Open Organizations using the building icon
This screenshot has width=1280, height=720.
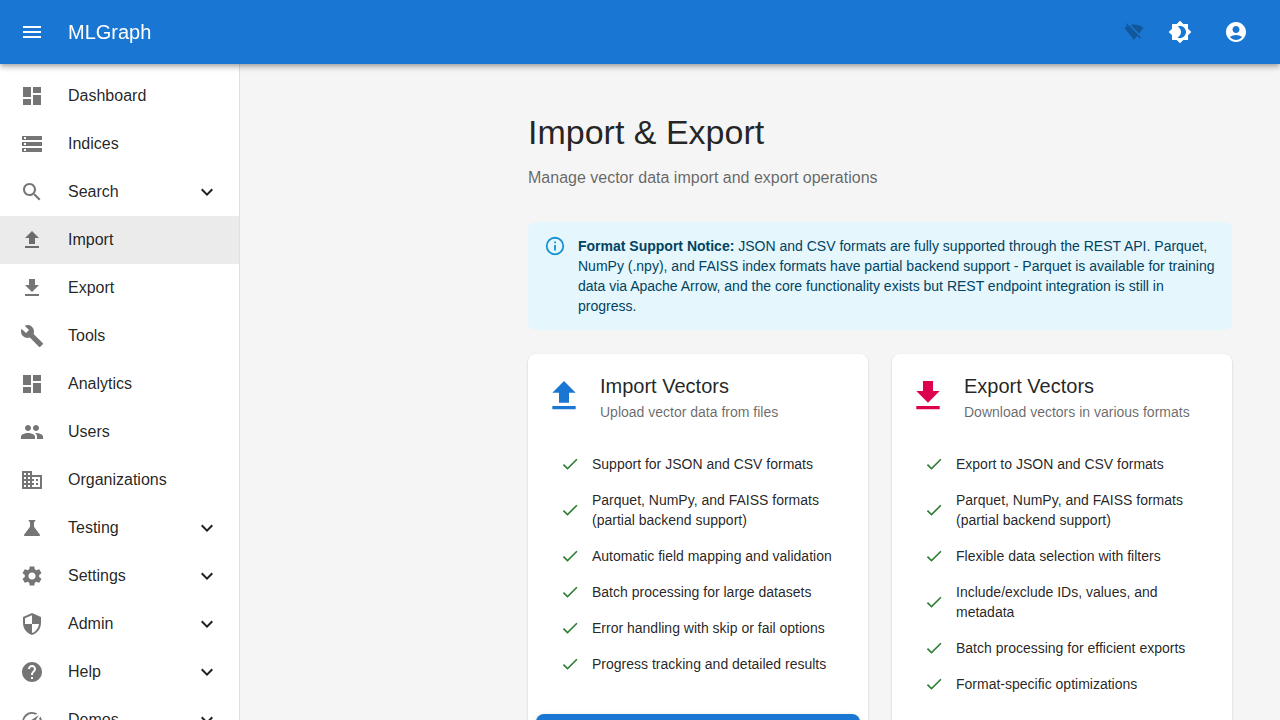(32, 479)
